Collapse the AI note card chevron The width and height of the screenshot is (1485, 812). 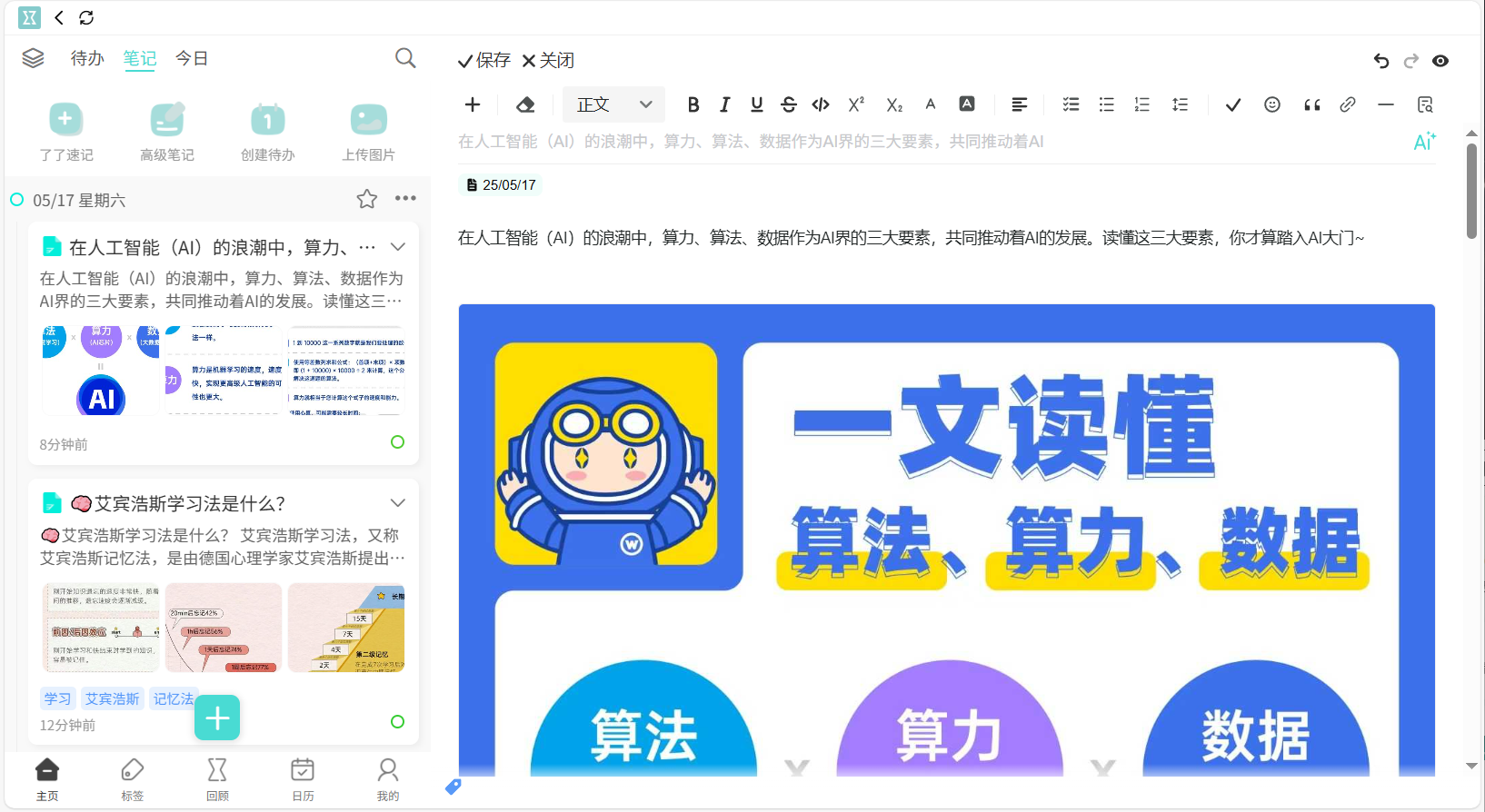pyautogui.click(x=397, y=247)
